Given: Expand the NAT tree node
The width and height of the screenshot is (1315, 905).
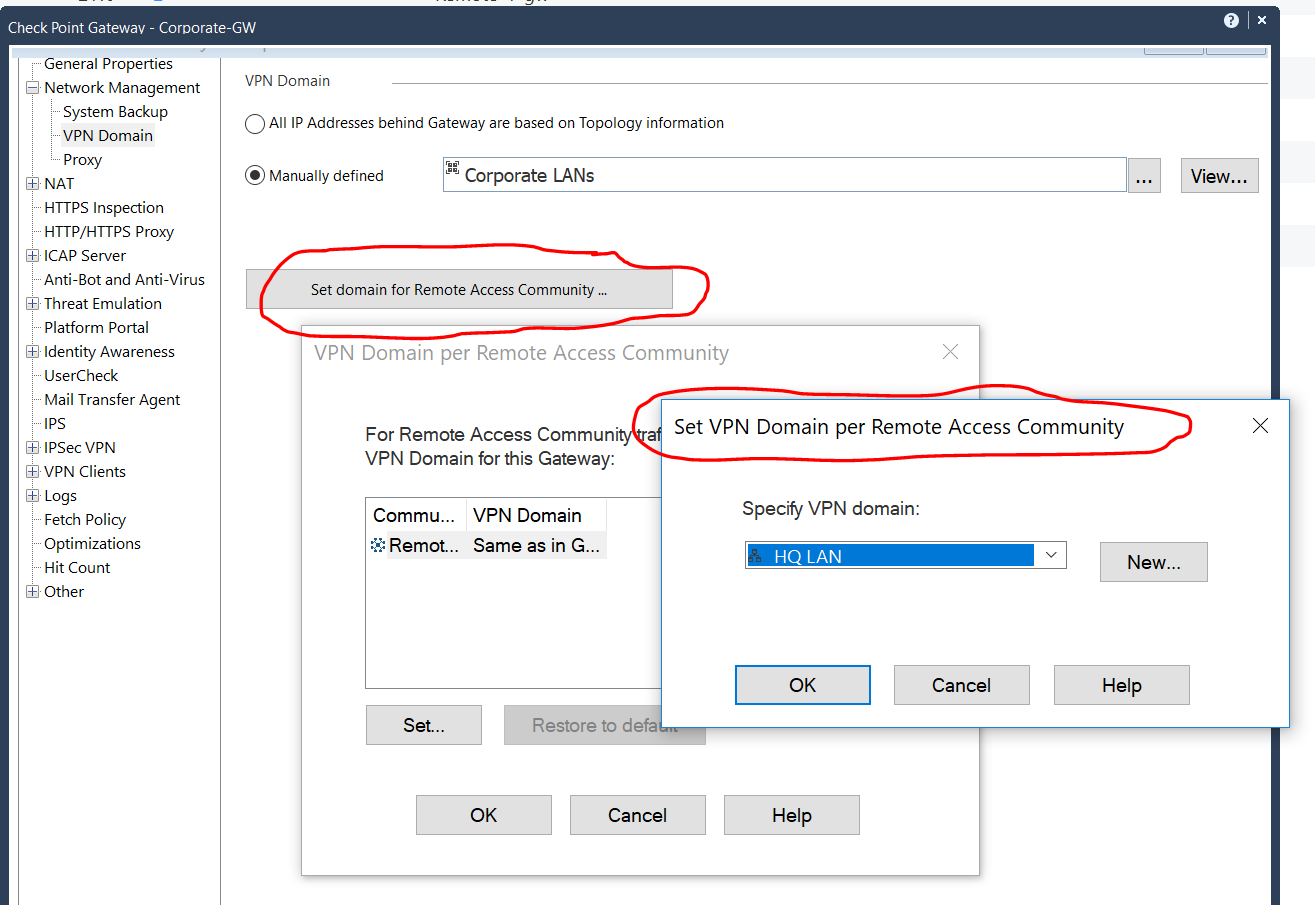Looking at the screenshot, I should (32, 184).
